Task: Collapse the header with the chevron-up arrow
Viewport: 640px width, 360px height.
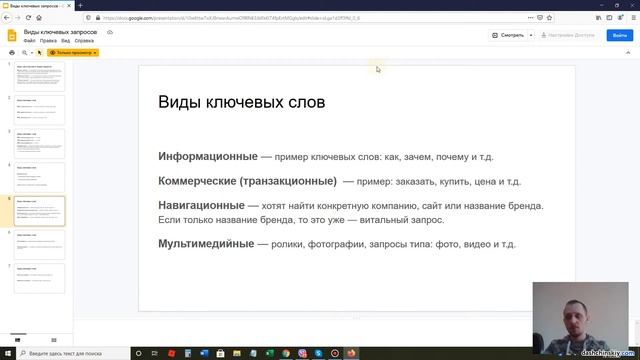Action: (628, 53)
